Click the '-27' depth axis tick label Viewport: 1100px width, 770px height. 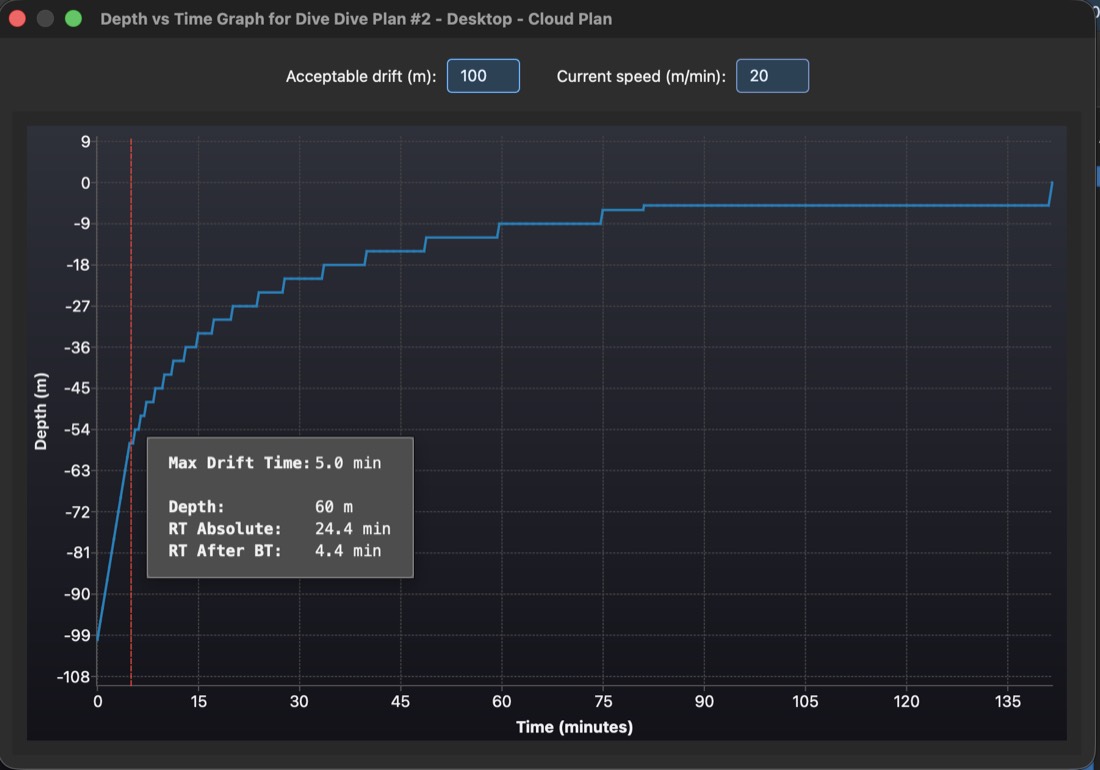[x=78, y=306]
